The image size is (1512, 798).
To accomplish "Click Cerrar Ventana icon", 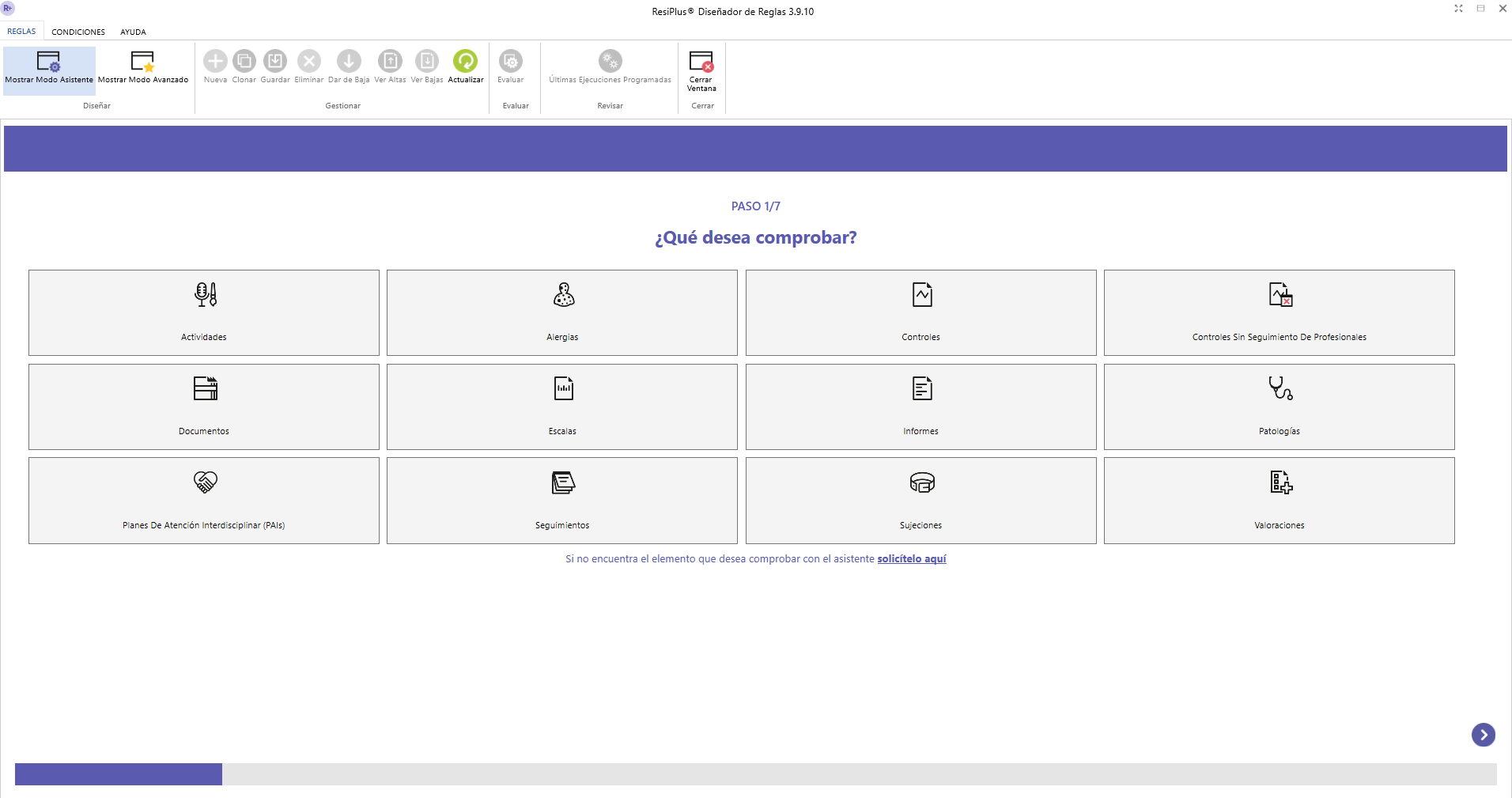I will pos(701,61).
